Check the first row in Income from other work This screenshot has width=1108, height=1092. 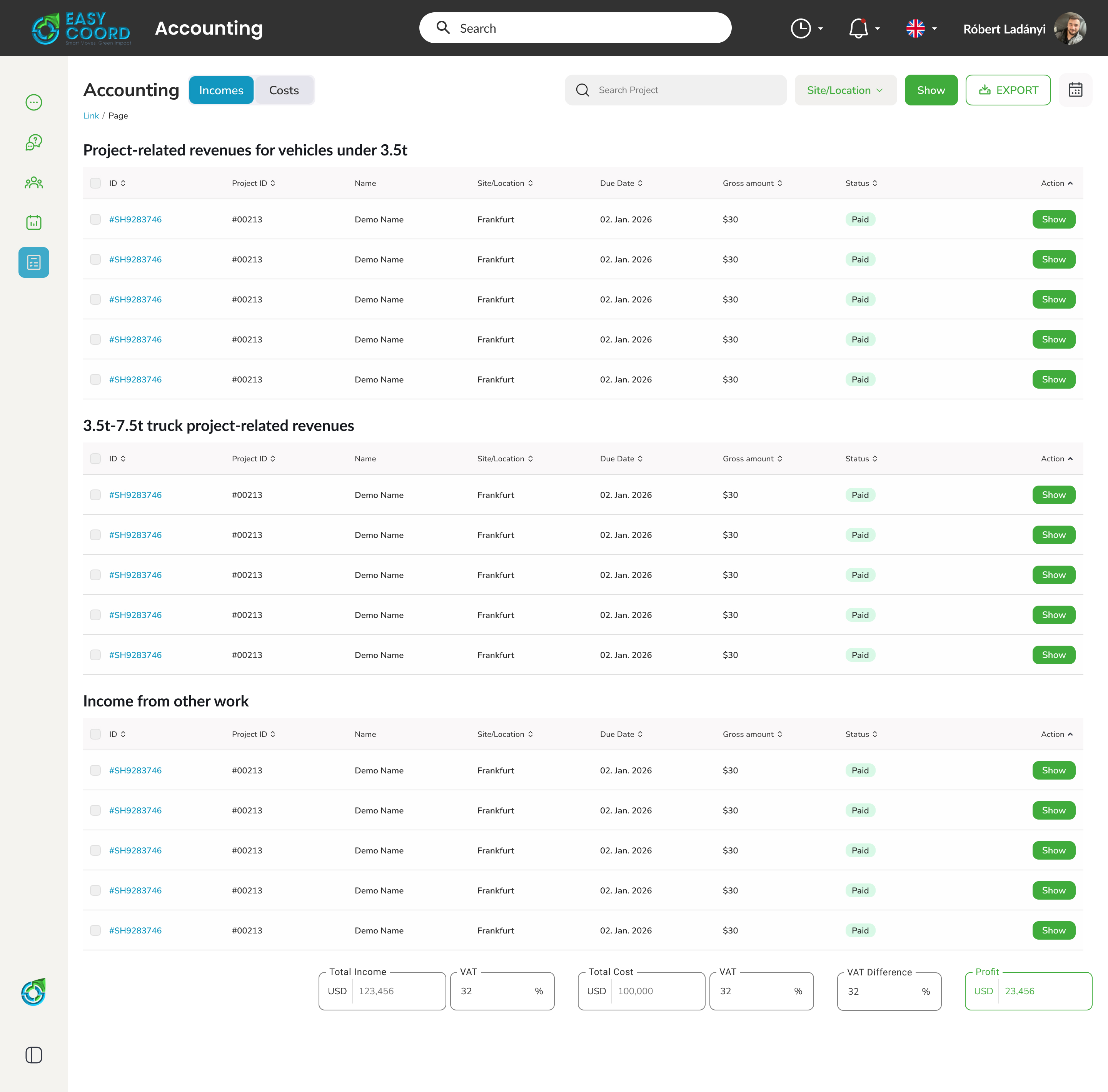tap(95, 770)
